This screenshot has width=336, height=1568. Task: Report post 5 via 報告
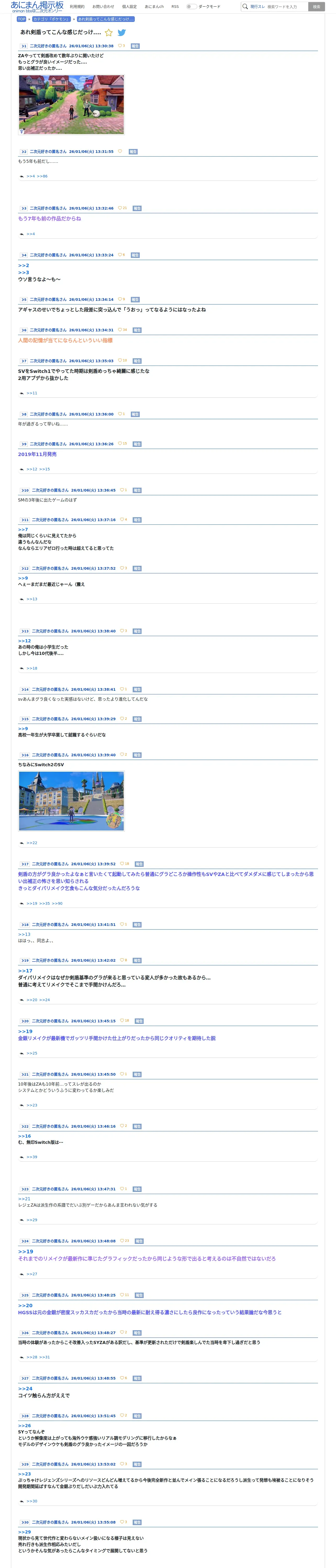tap(135, 300)
